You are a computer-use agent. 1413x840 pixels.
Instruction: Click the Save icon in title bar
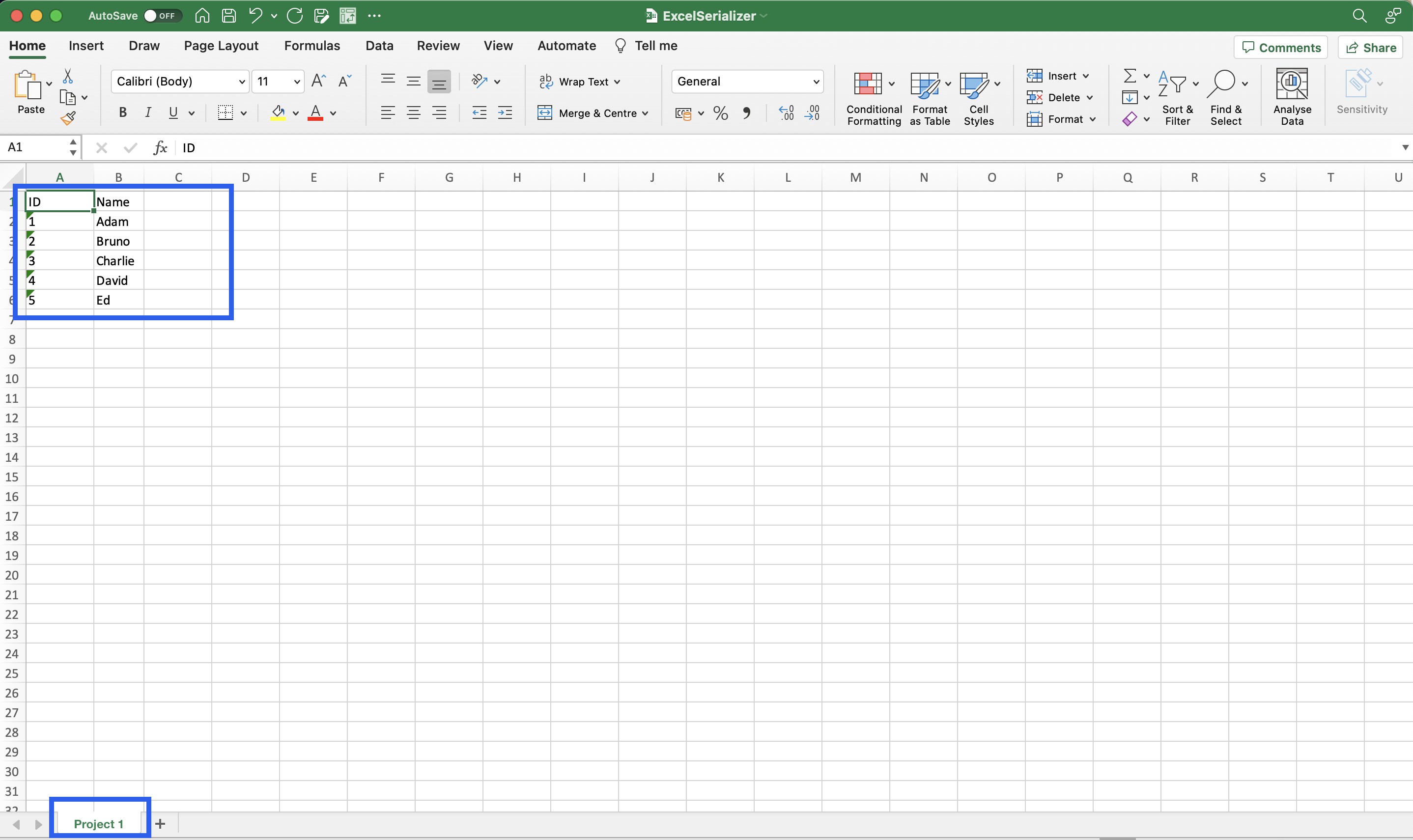(x=229, y=15)
